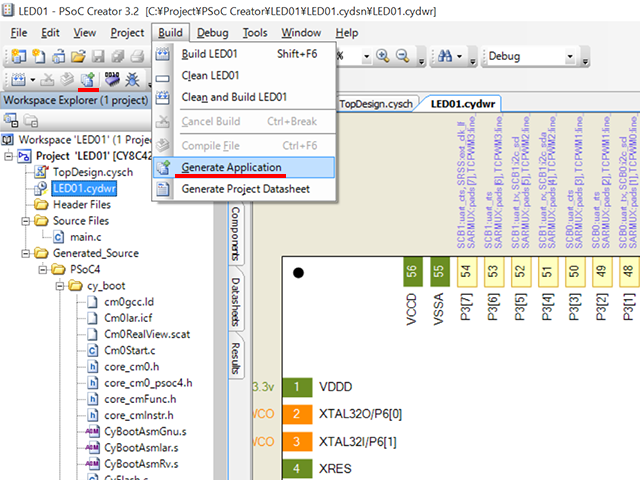The width and height of the screenshot is (640, 480).
Task: Collapse the Project 'LED01' tree node
Action: click(8, 156)
